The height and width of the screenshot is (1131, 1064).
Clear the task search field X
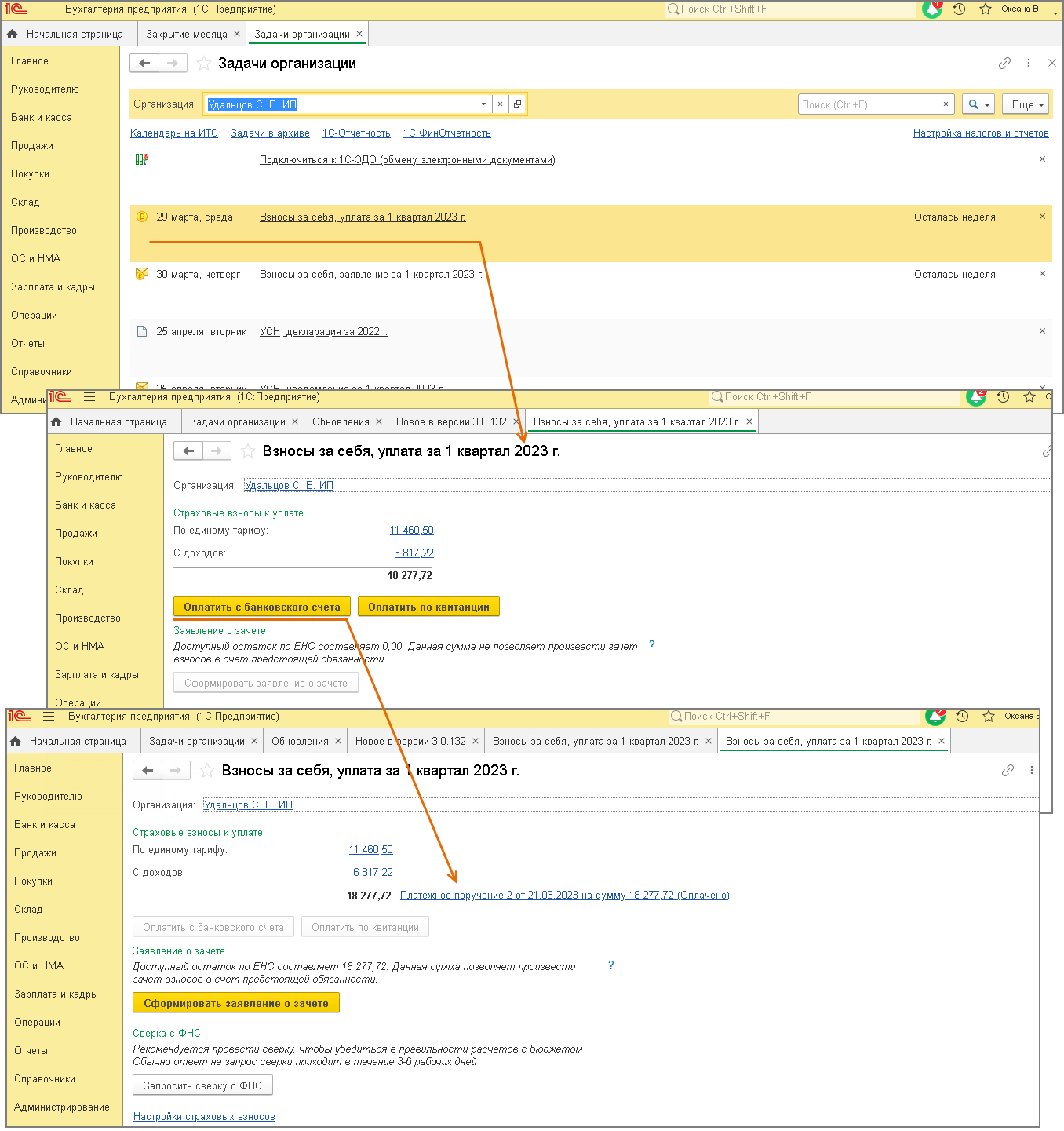click(946, 104)
